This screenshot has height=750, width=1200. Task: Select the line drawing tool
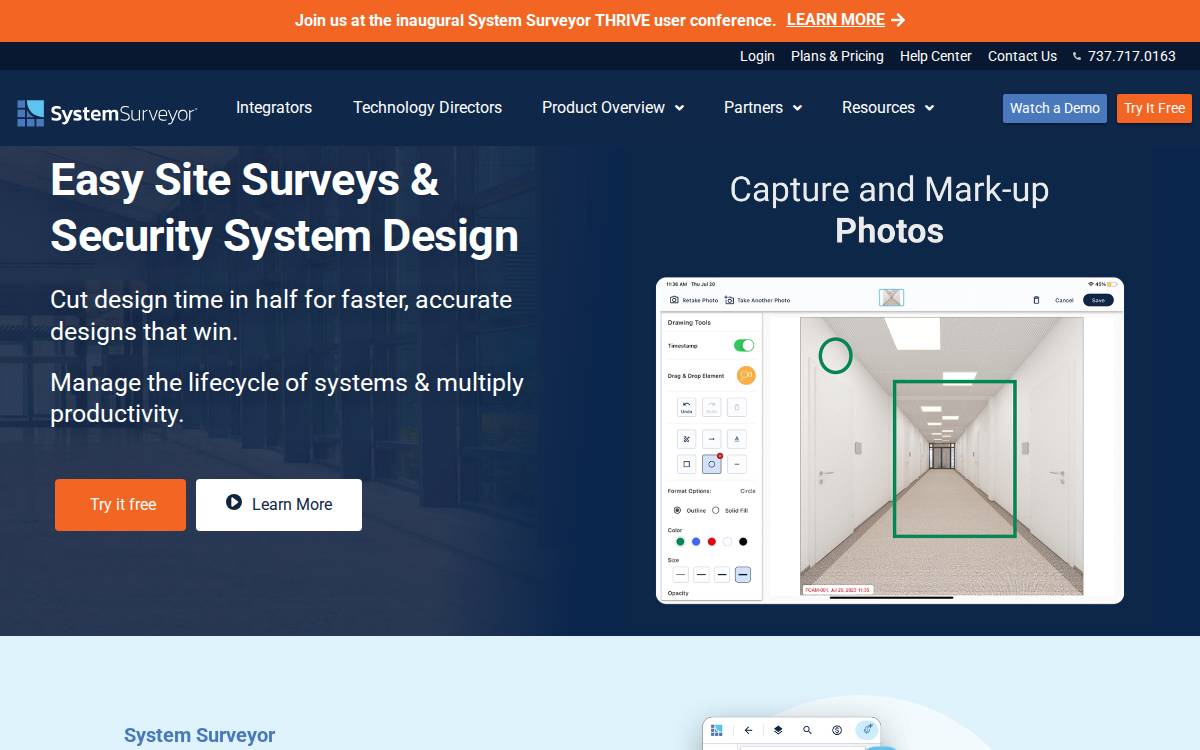coord(736,464)
